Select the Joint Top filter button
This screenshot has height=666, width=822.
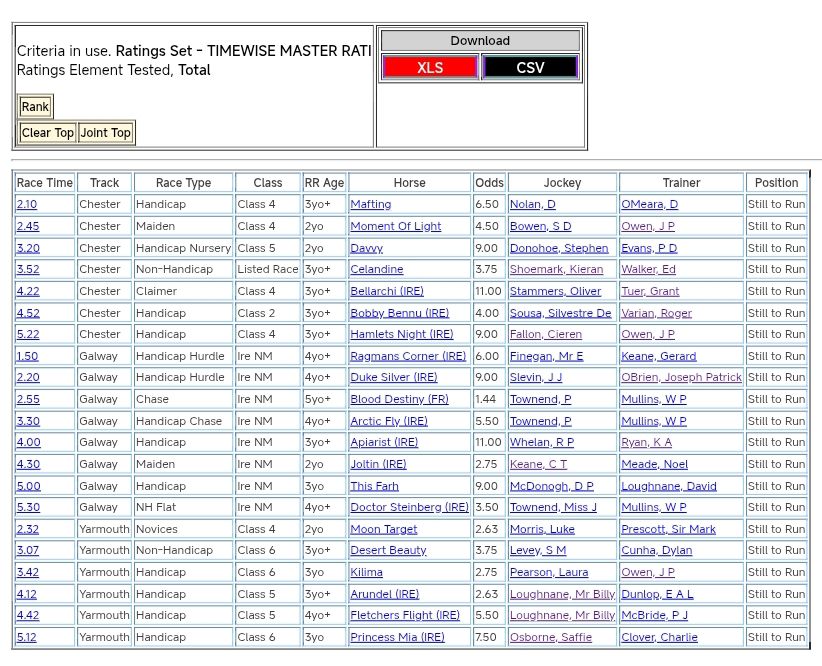tap(106, 133)
